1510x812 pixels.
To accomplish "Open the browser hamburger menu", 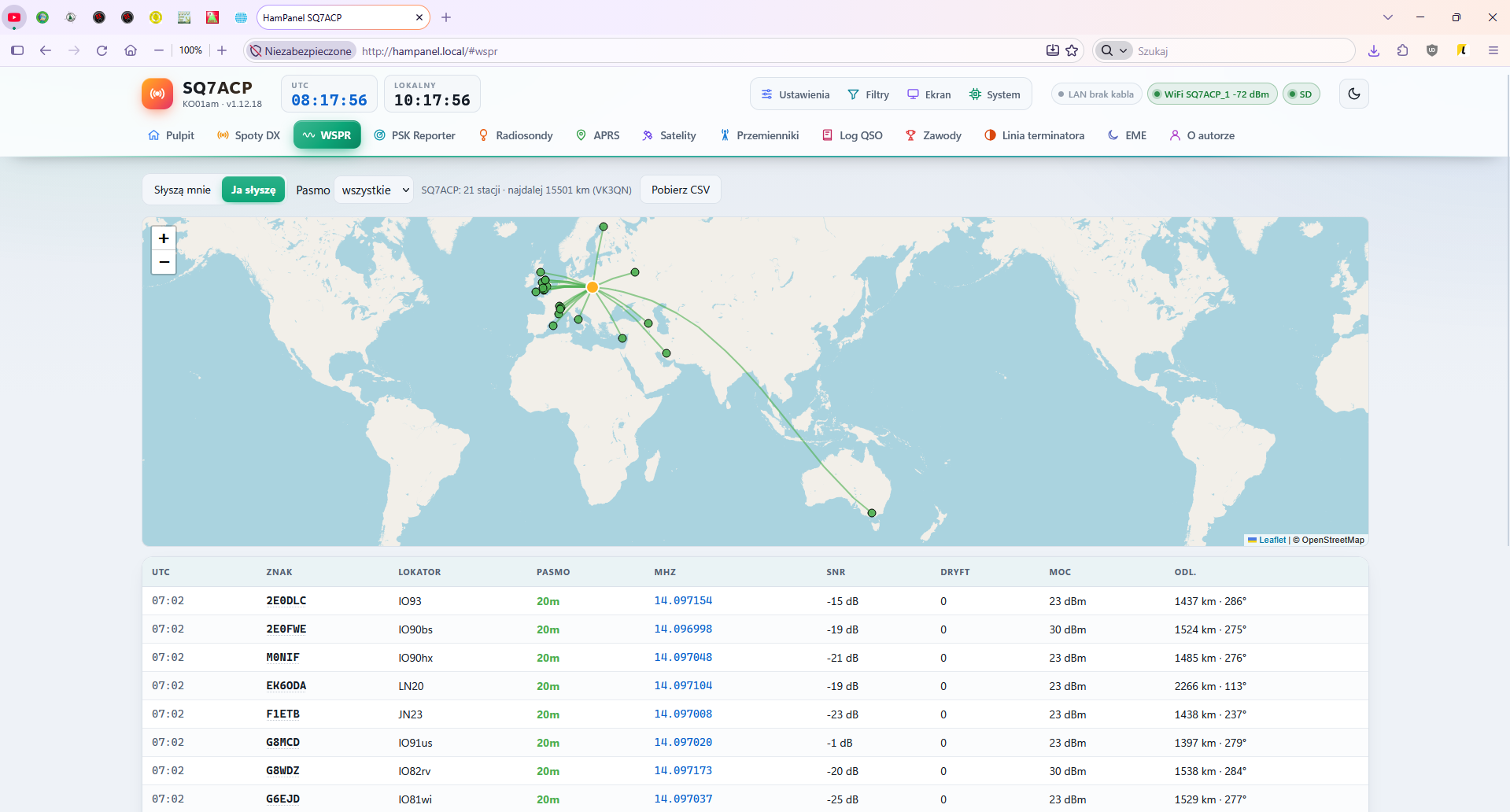I will tap(1493, 50).
